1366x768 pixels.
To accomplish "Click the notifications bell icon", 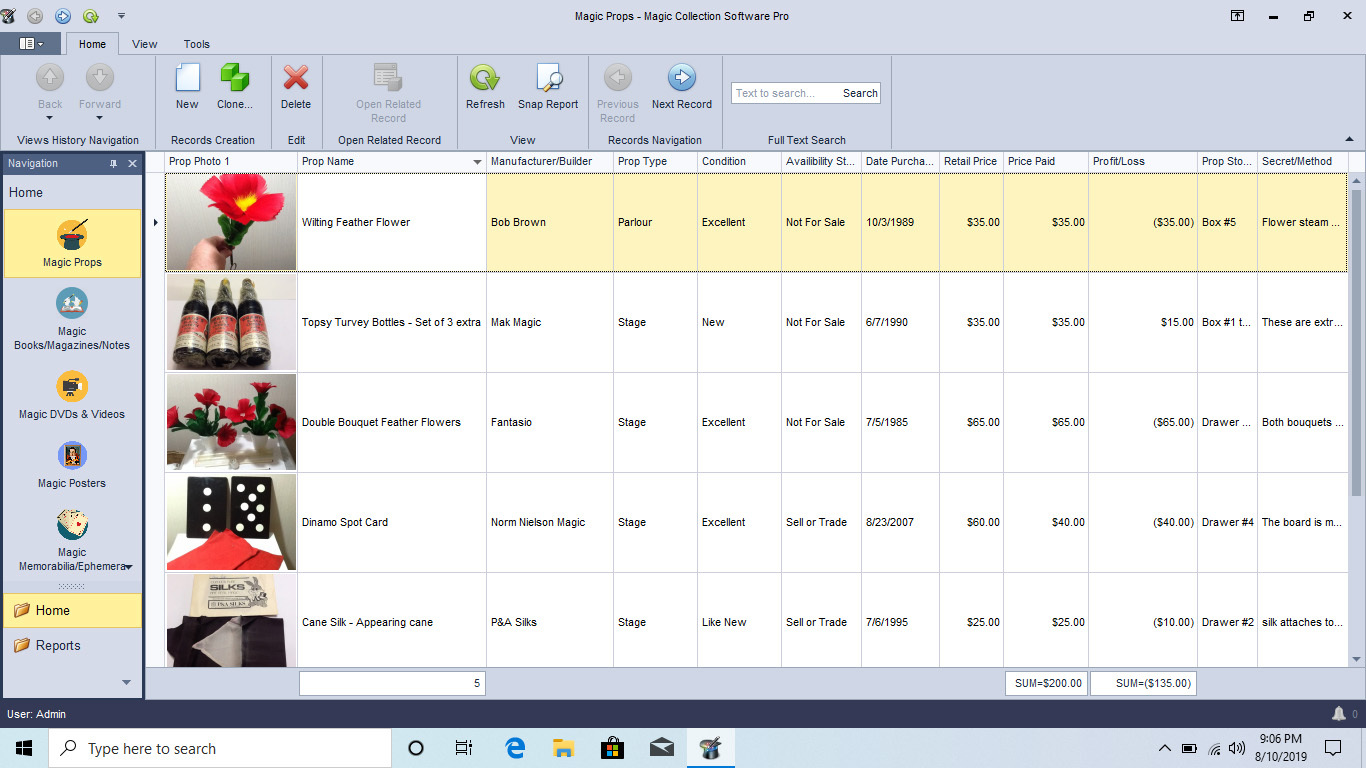I will point(1339,713).
